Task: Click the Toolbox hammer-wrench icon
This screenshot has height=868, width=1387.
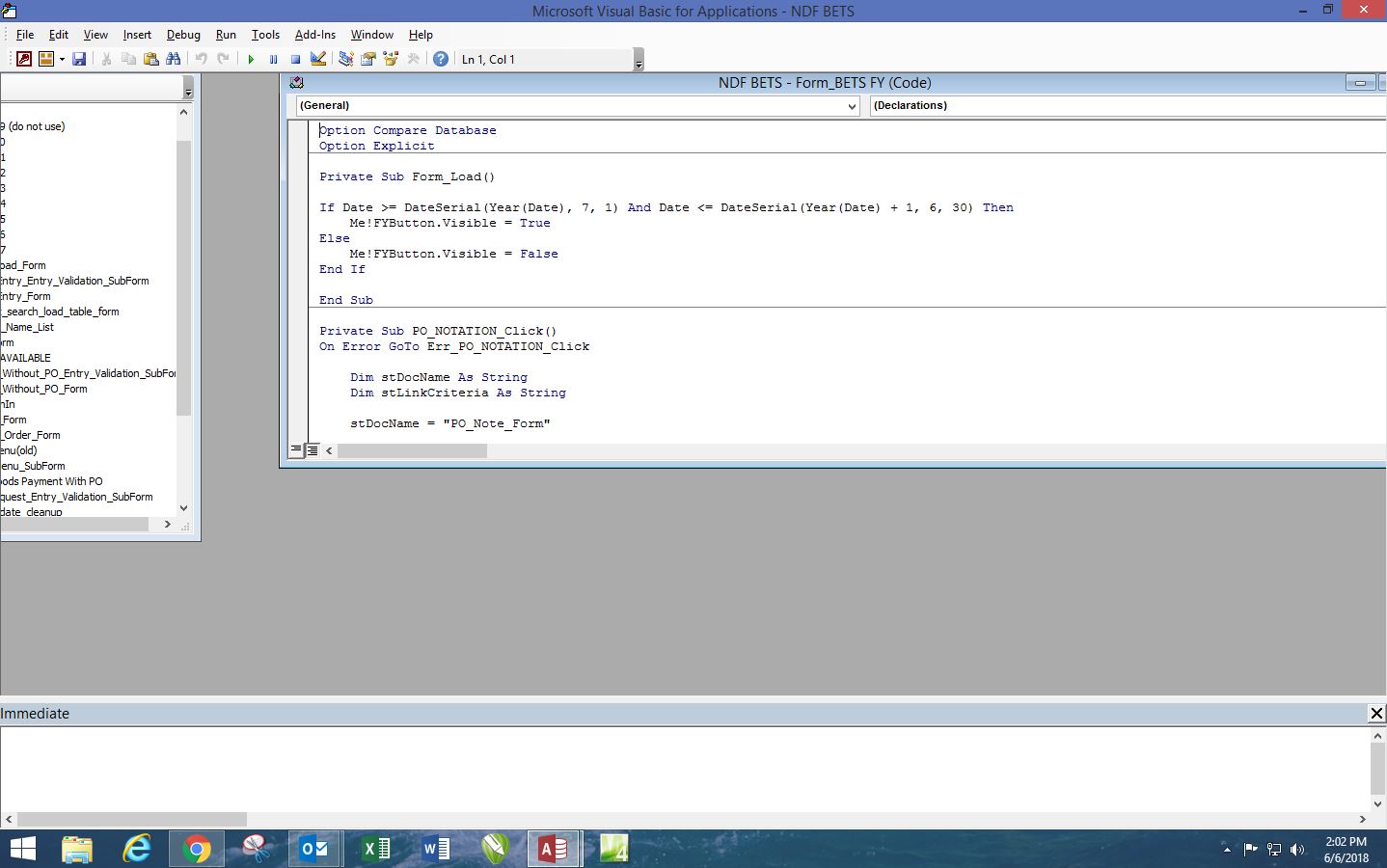Action: coord(414,59)
